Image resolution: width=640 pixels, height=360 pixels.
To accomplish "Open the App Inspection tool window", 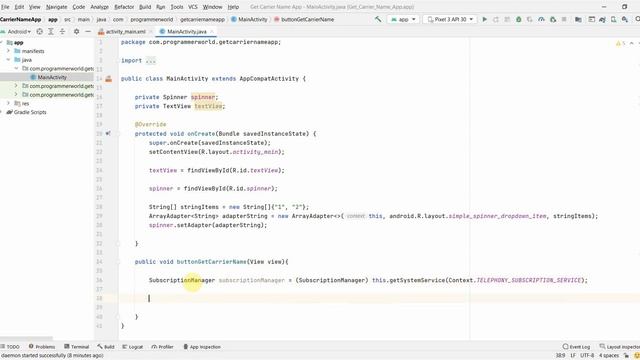I will (202, 347).
